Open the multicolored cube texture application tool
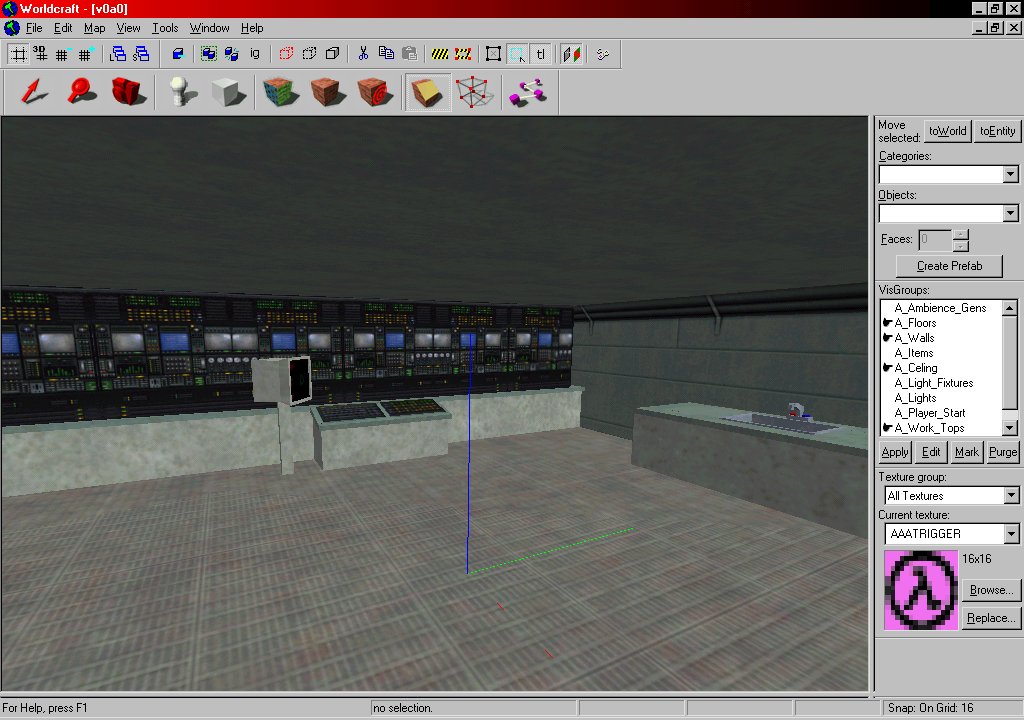The height and width of the screenshot is (720, 1024). [281, 92]
